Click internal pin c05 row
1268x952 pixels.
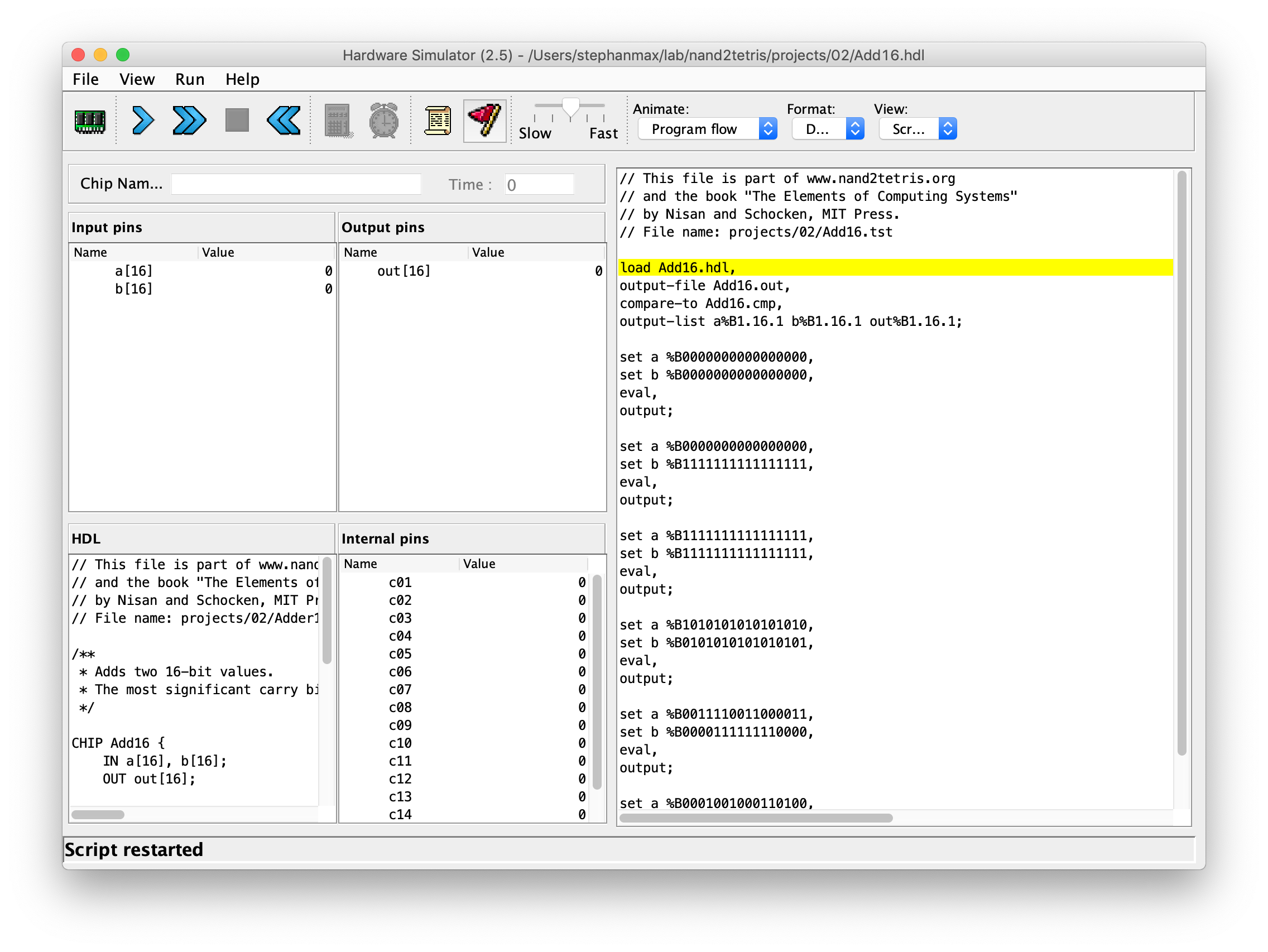(x=464, y=655)
